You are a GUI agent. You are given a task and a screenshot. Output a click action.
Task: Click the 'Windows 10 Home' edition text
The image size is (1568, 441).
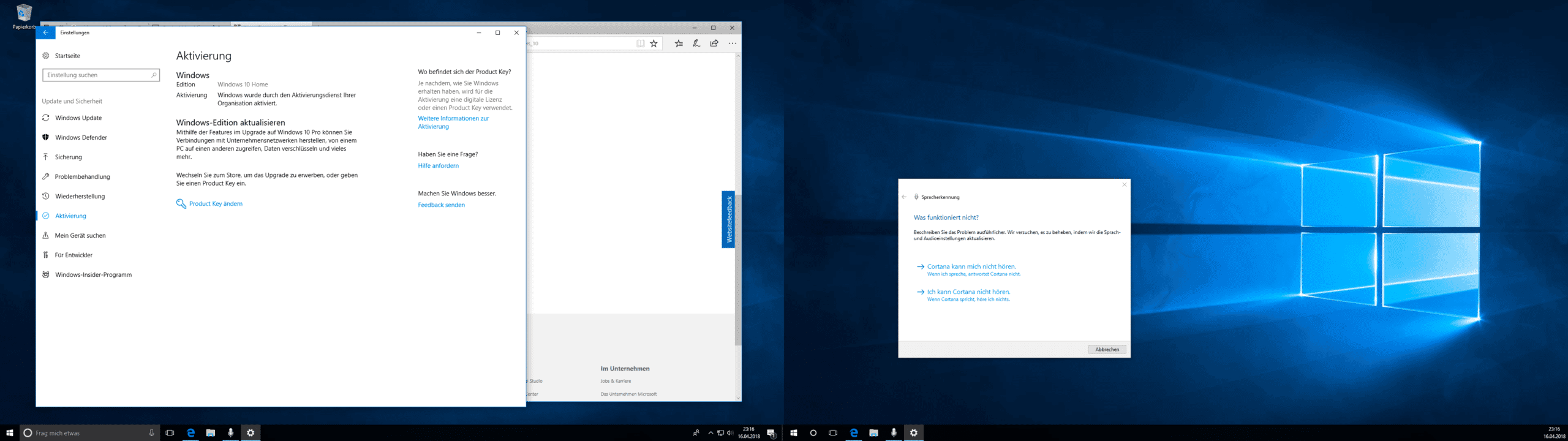click(243, 85)
